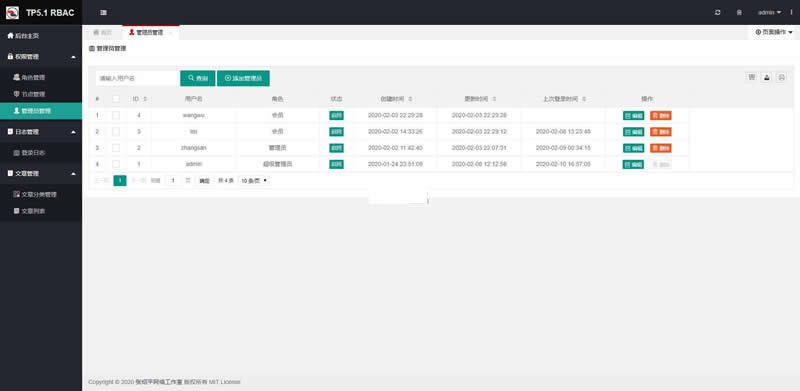Sort the table by the ID column arrows

(x=145, y=99)
